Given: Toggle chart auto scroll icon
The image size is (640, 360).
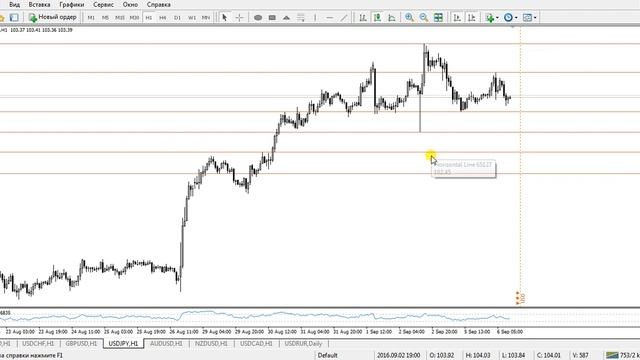Looking at the screenshot, I should (457, 18).
